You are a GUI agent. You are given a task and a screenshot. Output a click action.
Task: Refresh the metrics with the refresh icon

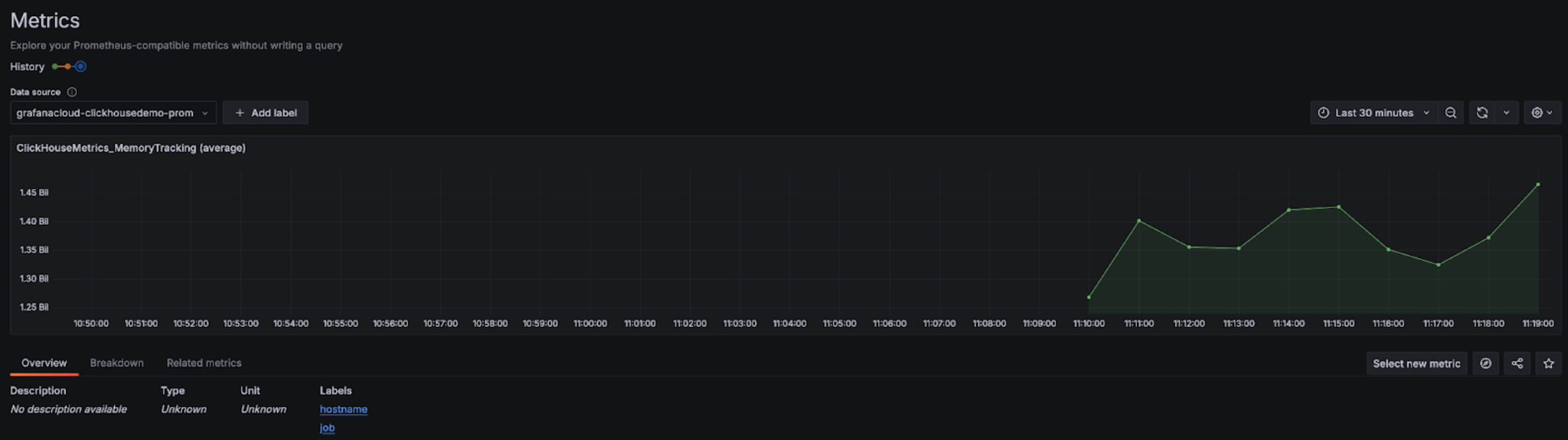1482,112
